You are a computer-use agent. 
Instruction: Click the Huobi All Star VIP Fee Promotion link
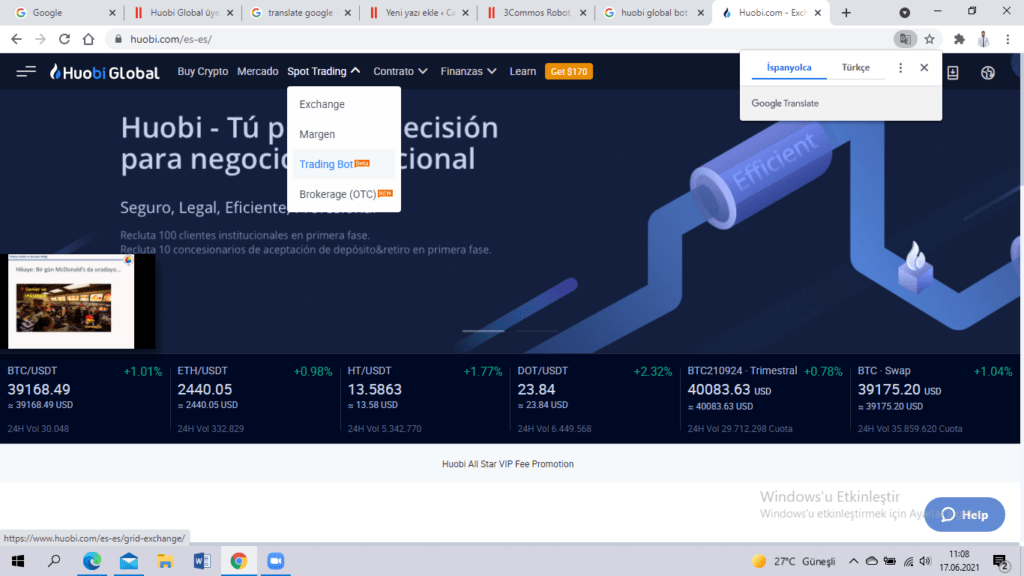(507, 464)
